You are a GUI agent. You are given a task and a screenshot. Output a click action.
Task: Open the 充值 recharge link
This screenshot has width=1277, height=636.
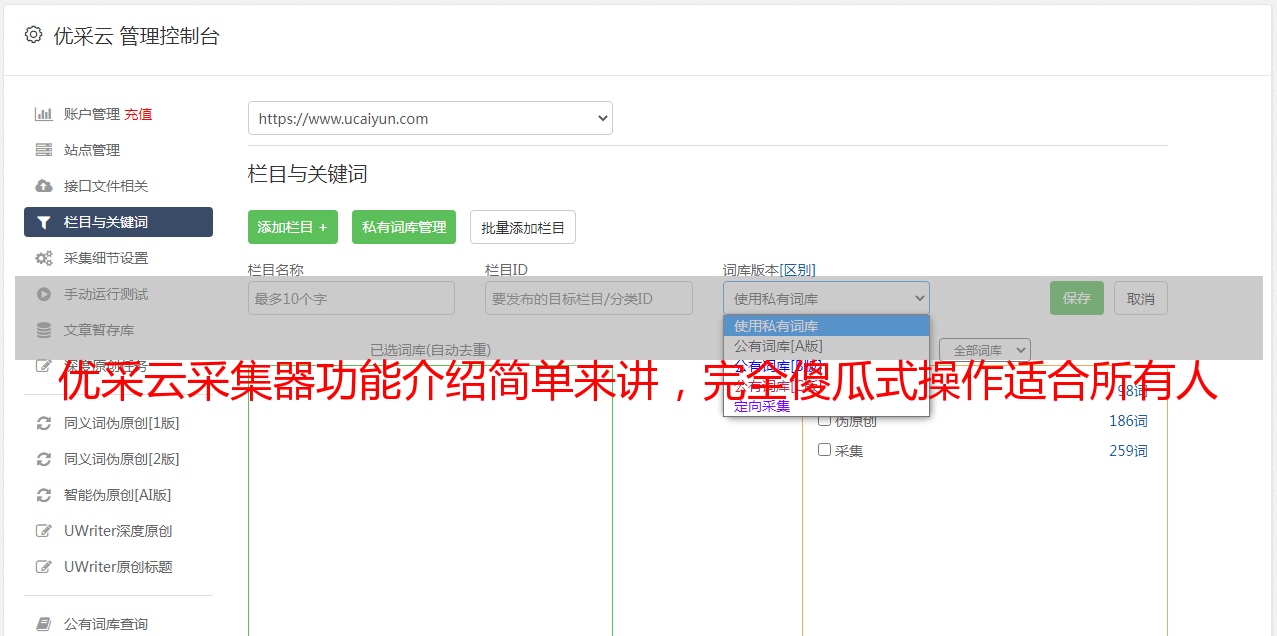point(138,114)
